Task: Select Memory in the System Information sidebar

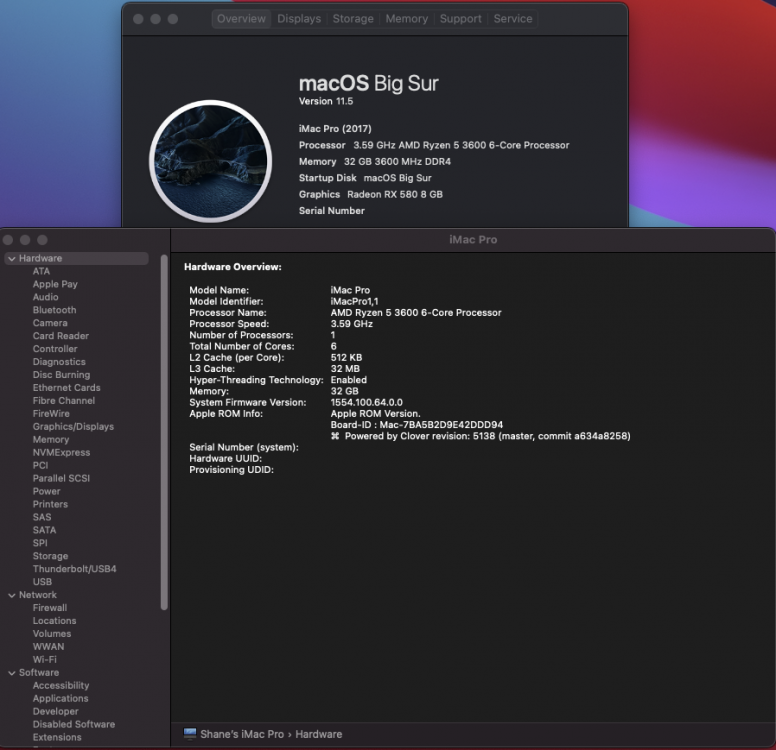Action: click(x=50, y=440)
